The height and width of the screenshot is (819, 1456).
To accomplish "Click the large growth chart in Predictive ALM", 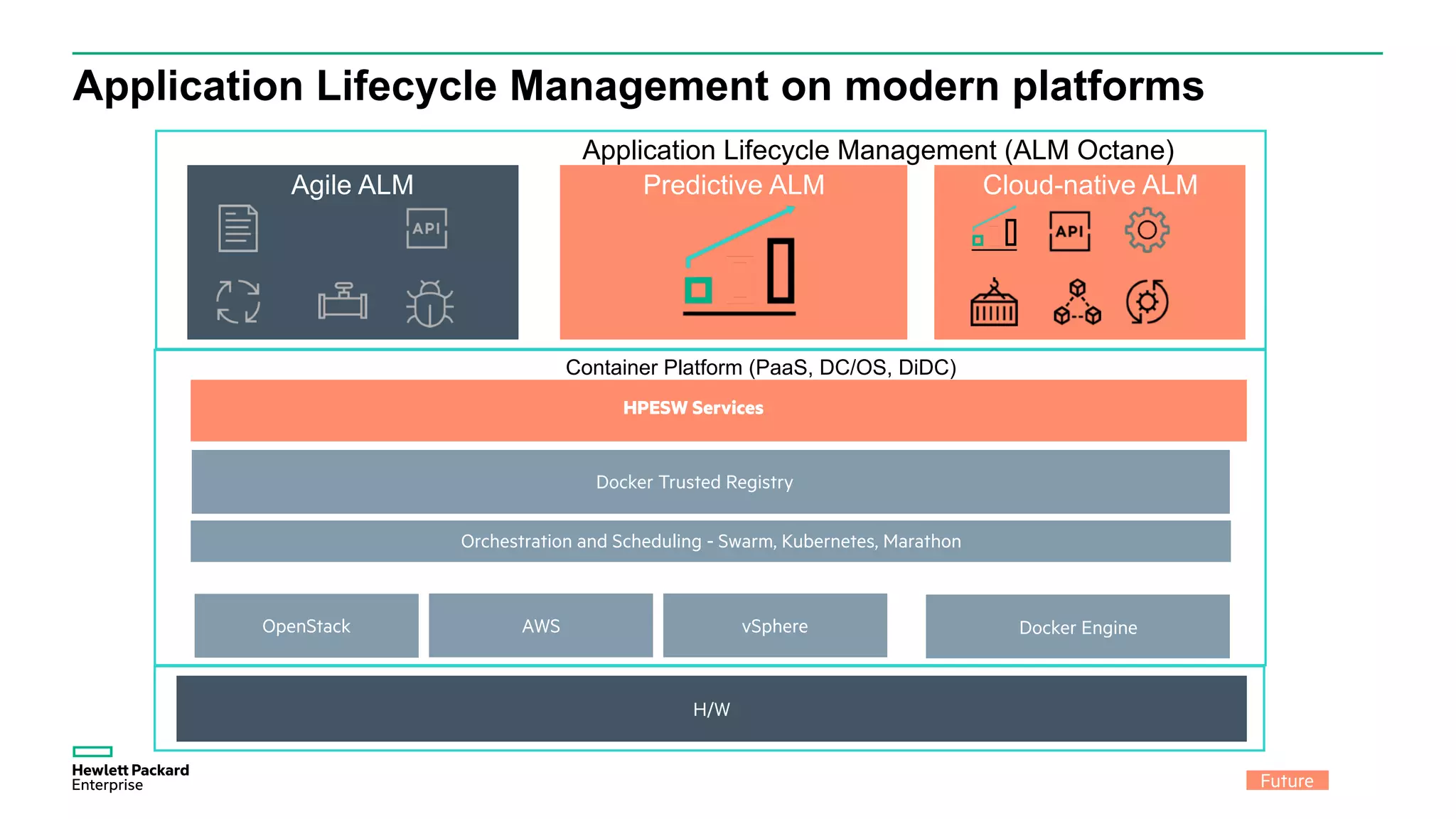I will [739, 261].
